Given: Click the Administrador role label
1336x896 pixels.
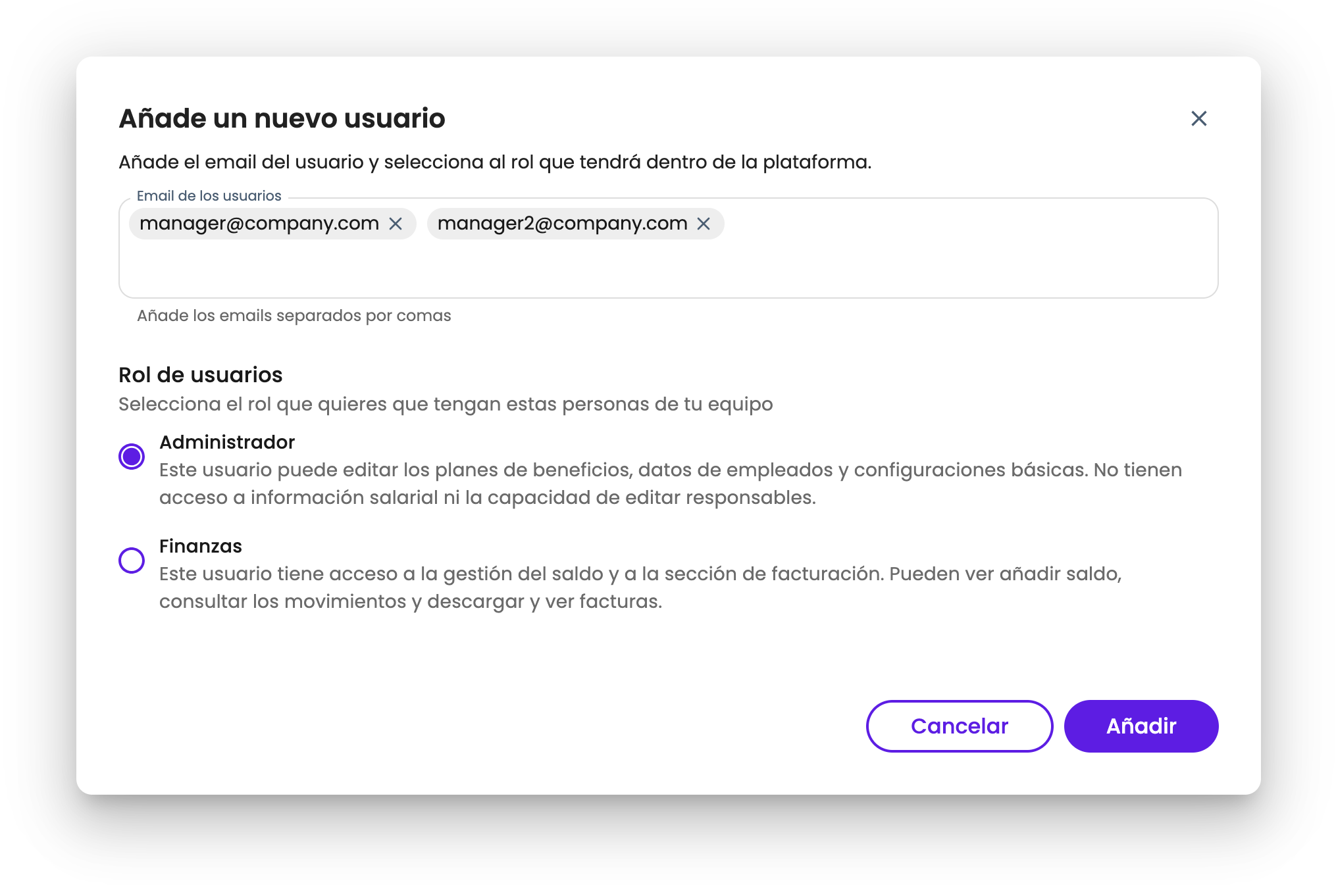Looking at the screenshot, I should coord(227,442).
